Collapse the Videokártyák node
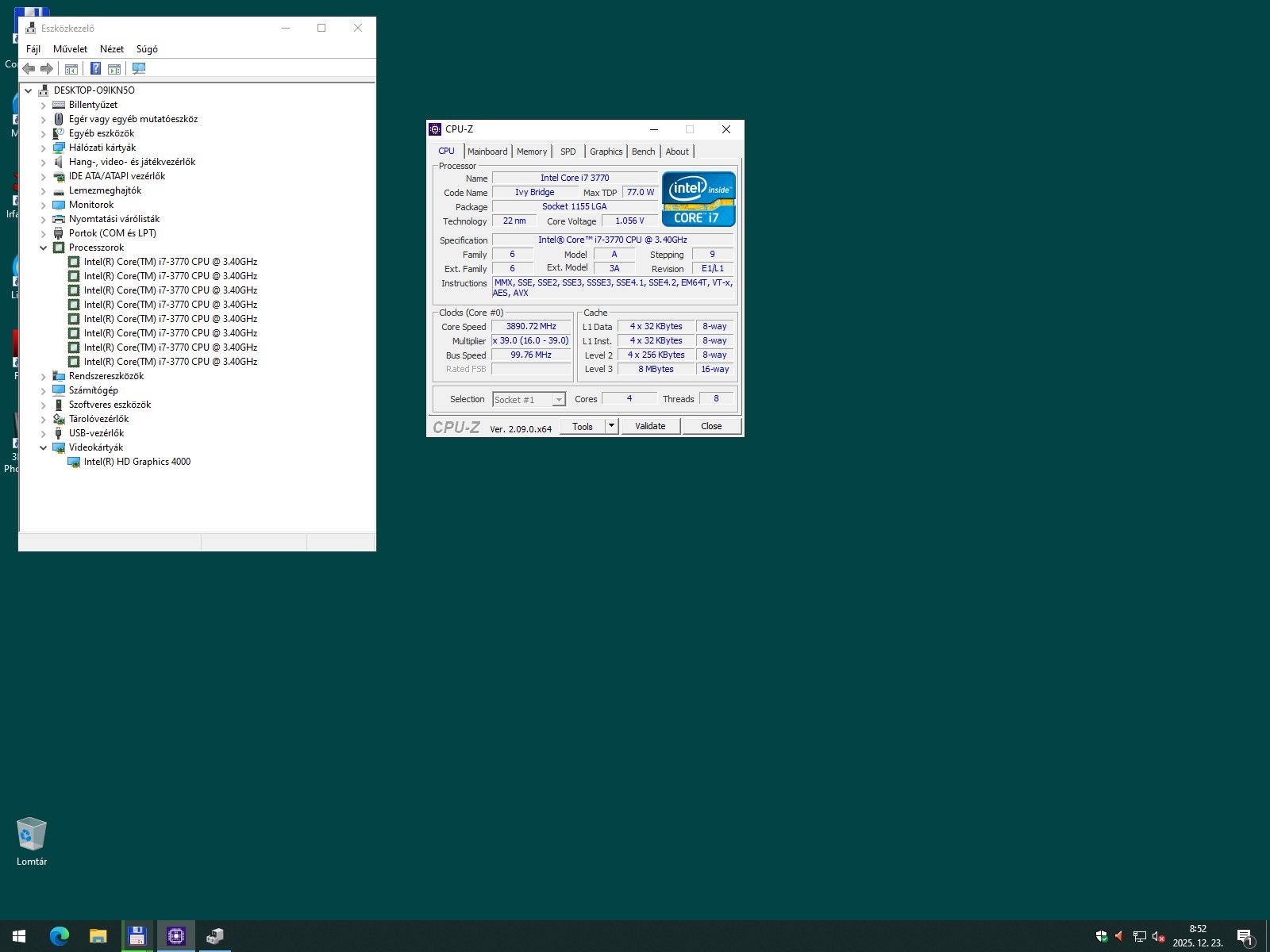This screenshot has width=1270, height=952. (44, 447)
